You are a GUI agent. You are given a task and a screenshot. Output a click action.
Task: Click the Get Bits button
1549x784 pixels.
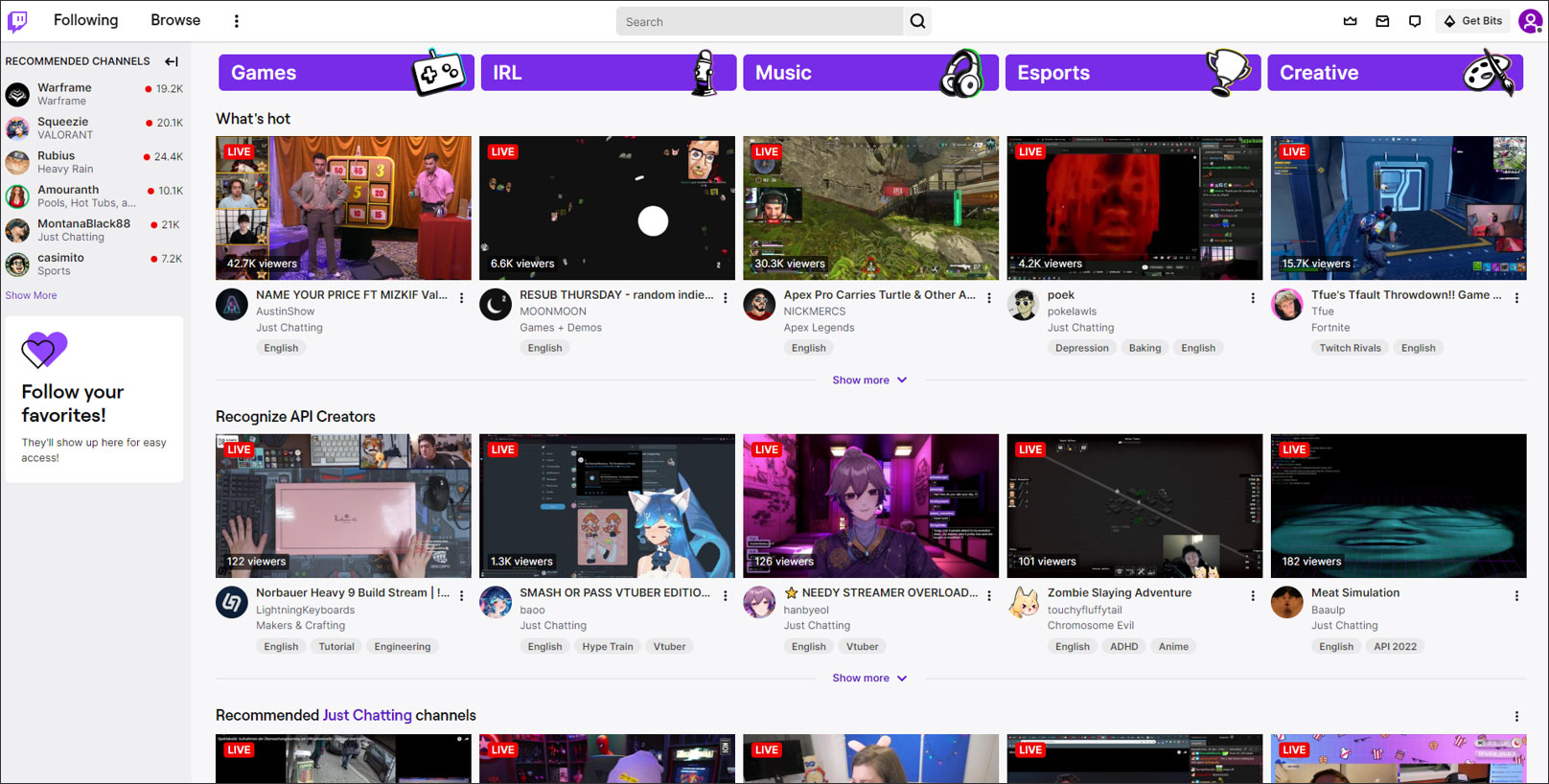tap(1473, 21)
